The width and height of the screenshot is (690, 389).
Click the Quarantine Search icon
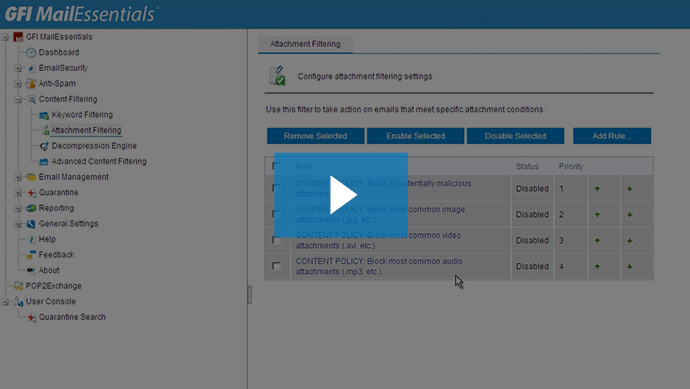pos(31,317)
